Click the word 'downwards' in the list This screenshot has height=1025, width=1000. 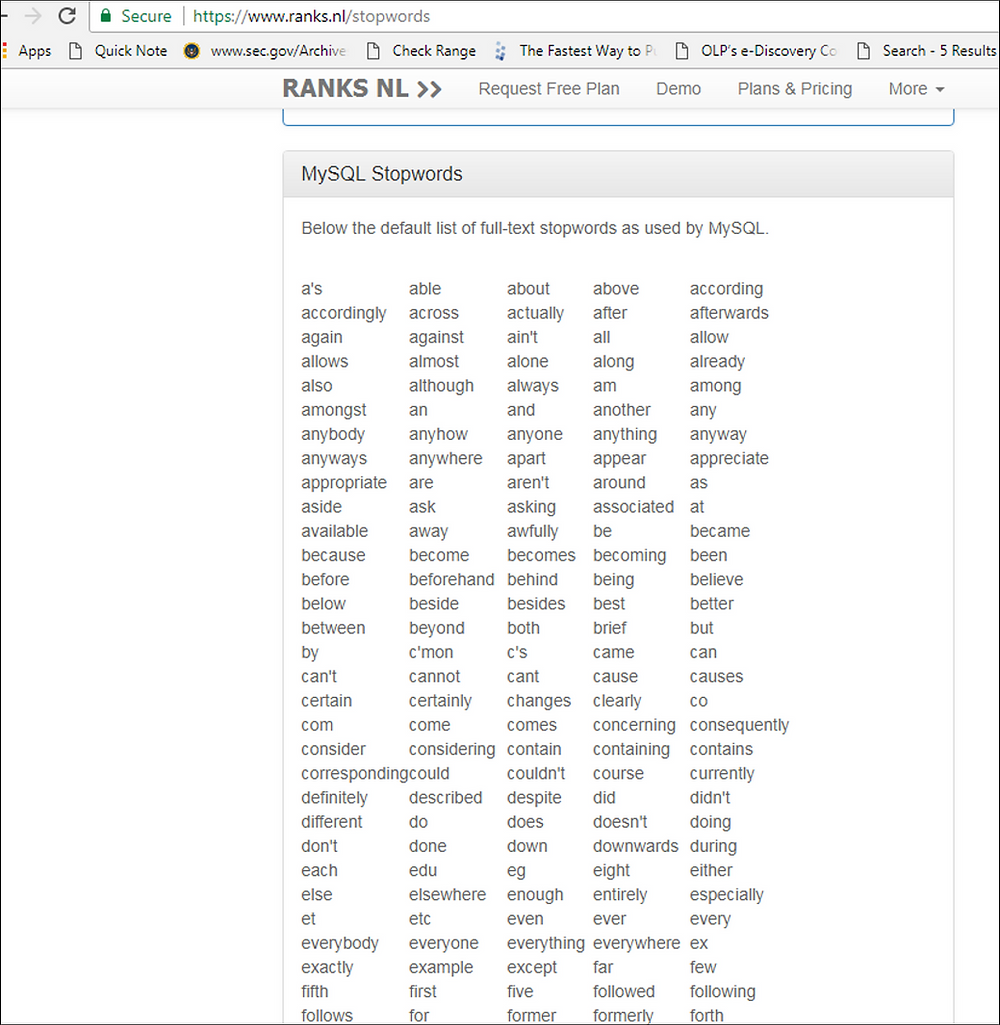click(x=635, y=847)
